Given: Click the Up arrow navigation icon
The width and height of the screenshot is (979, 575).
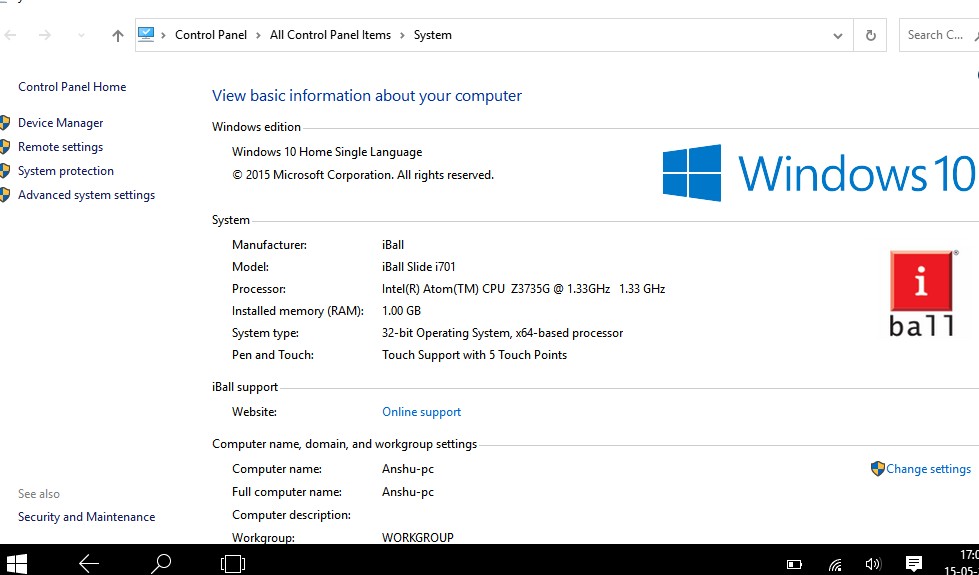Looking at the screenshot, I should click(118, 35).
